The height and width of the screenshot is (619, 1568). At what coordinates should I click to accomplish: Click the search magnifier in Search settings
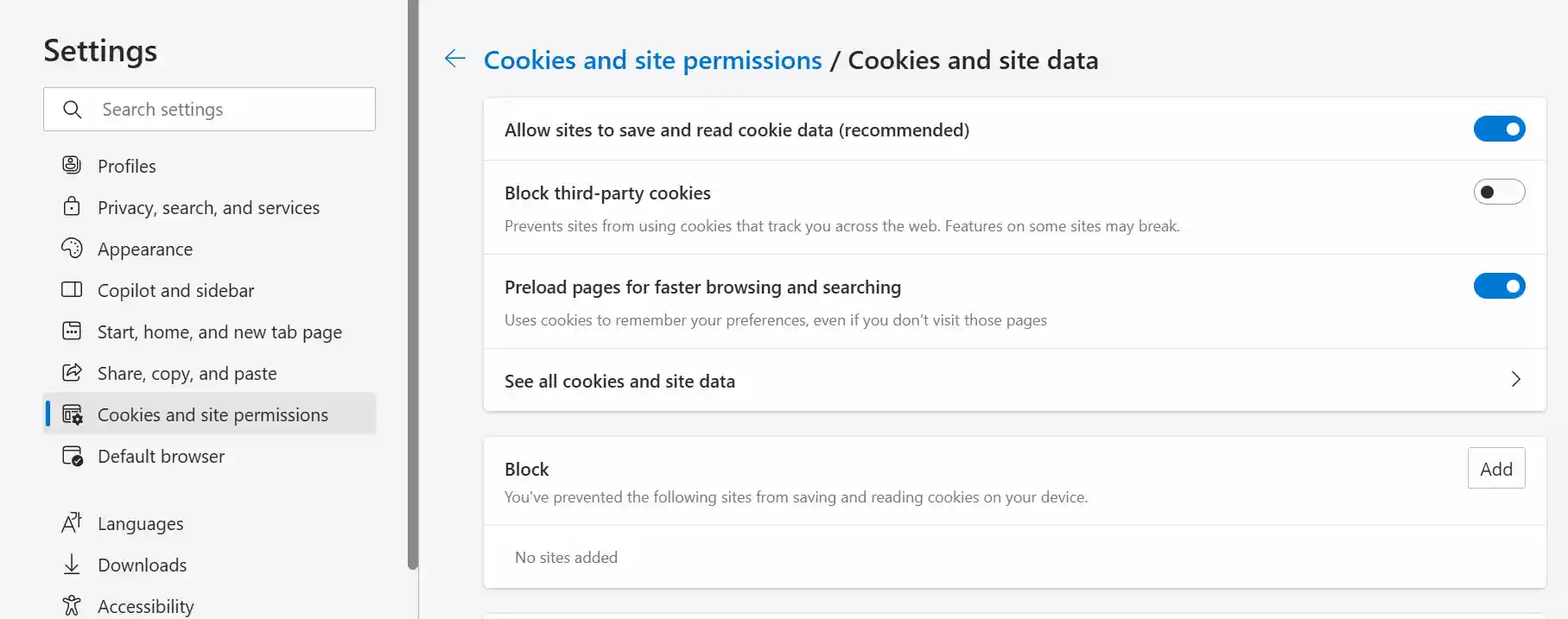(x=73, y=110)
